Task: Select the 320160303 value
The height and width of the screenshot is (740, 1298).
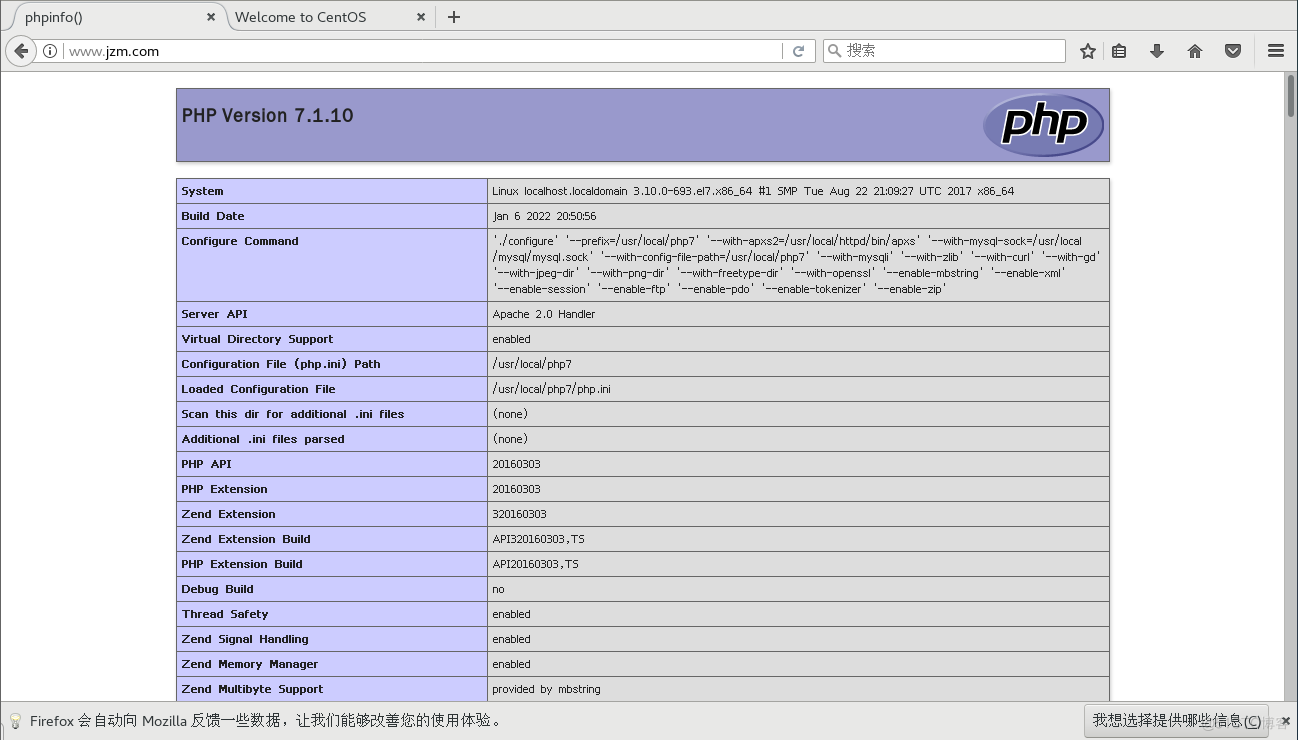Action: tap(519, 514)
